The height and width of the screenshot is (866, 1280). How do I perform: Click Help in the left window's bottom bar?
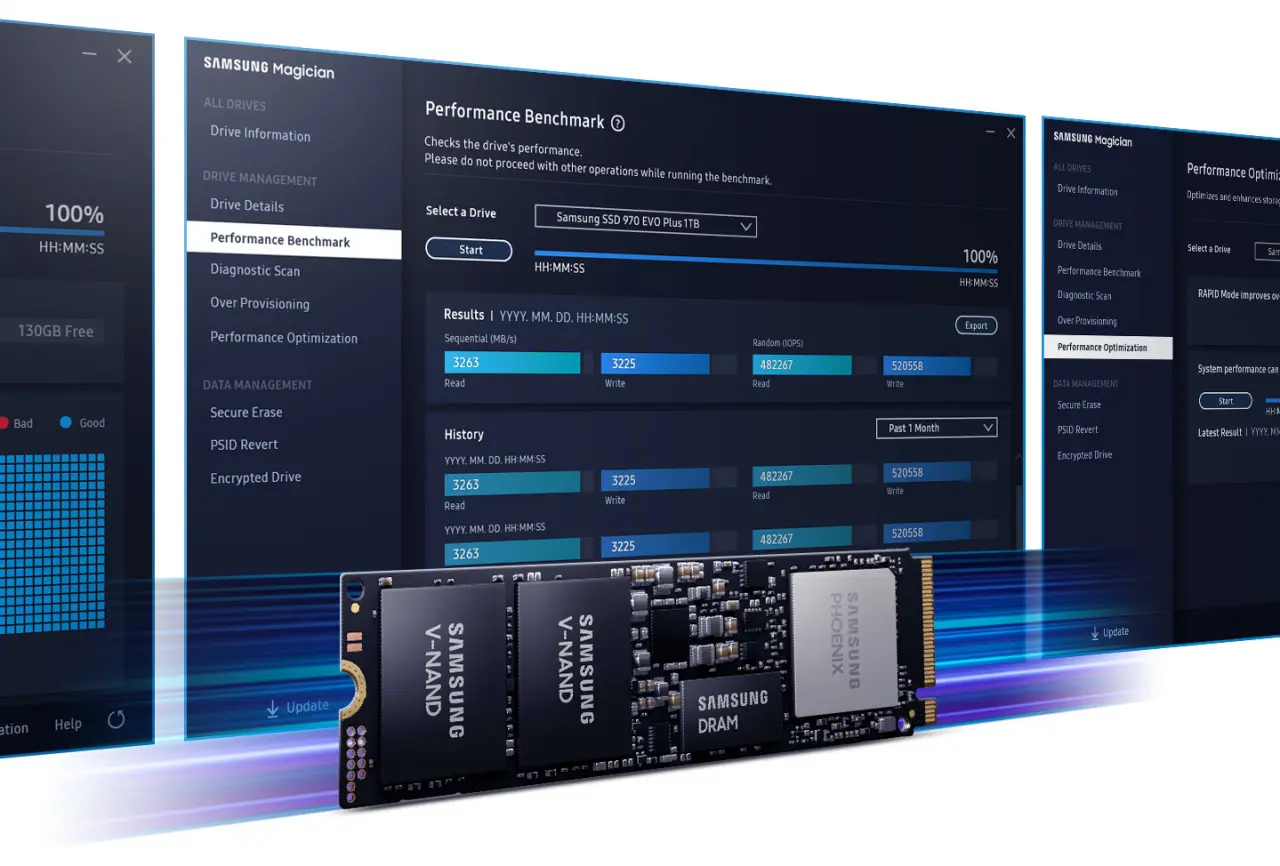tap(67, 723)
